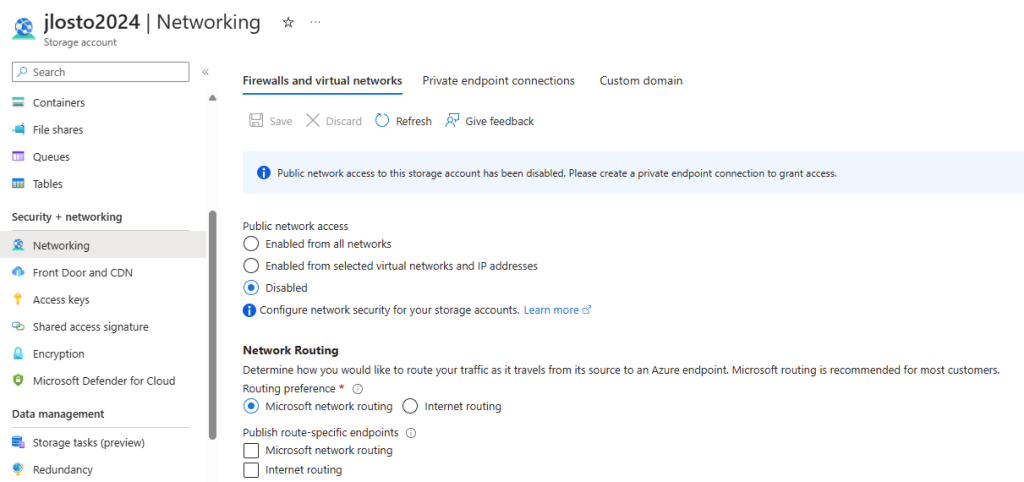Open Microsoft Defender for Cloud item
The height and width of the screenshot is (482, 1024).
[x=104, y=381]
